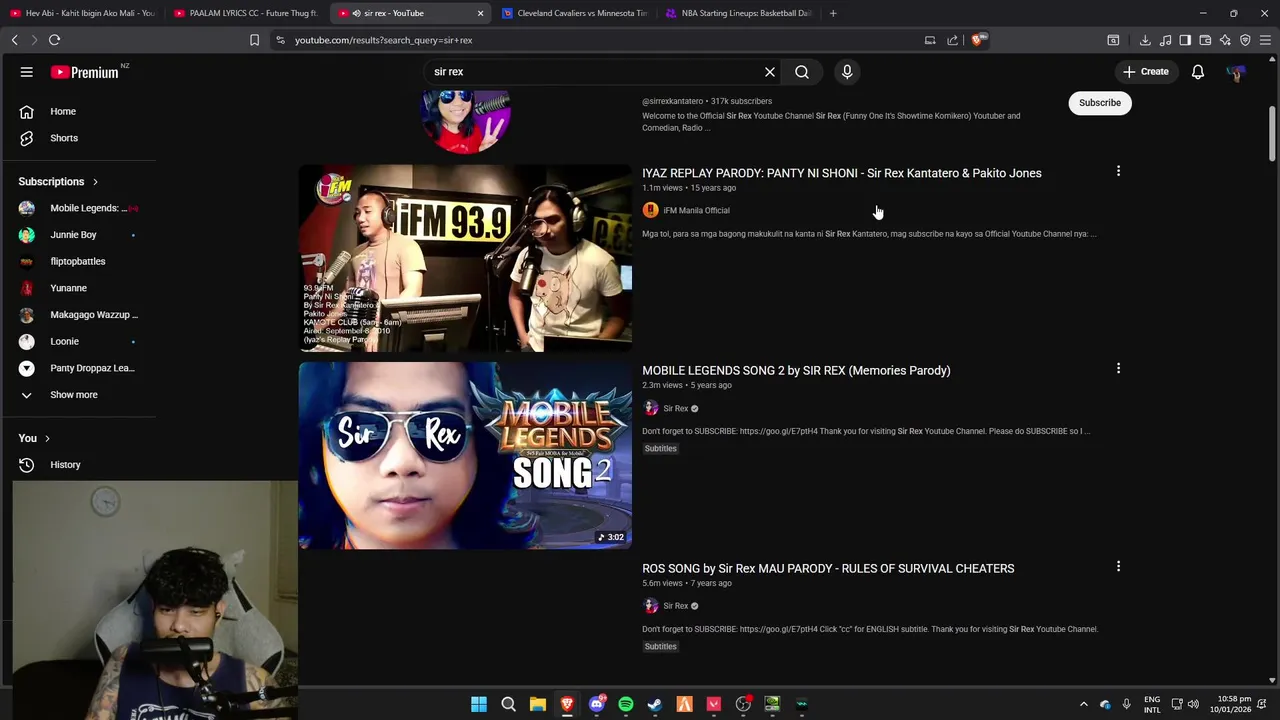Open more options for MOBILE LEGENDS SONG 2
The image size is (1280, 720).
click(x=1118, y=368)
